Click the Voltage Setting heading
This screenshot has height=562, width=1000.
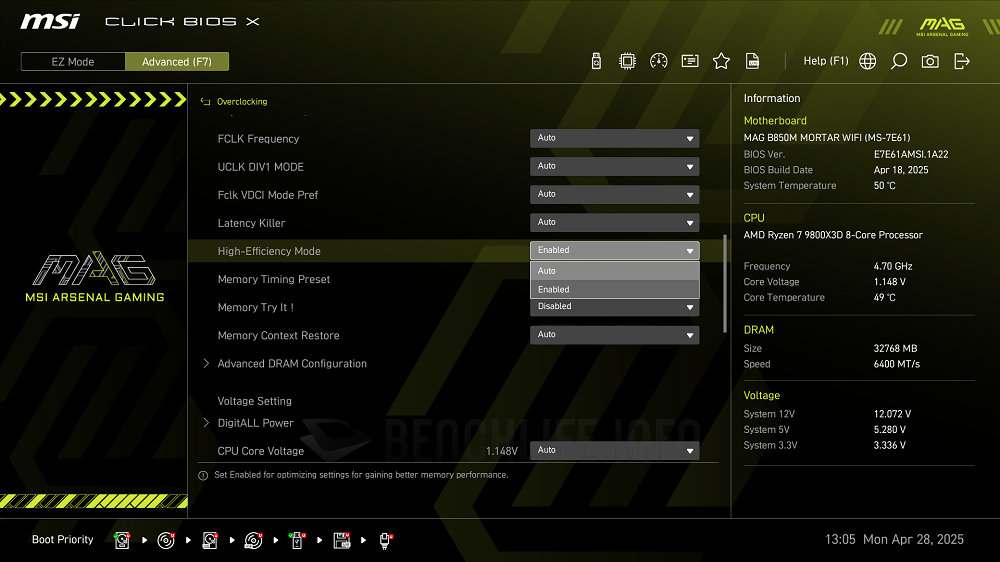coord(254,401)
